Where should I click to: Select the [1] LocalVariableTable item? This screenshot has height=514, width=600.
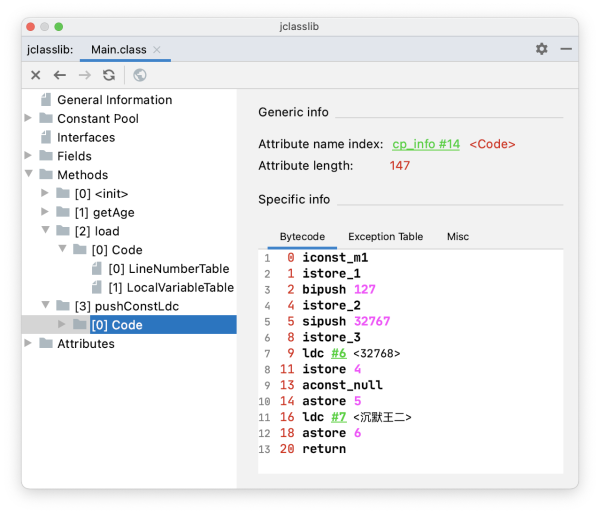tap(170, 287)
